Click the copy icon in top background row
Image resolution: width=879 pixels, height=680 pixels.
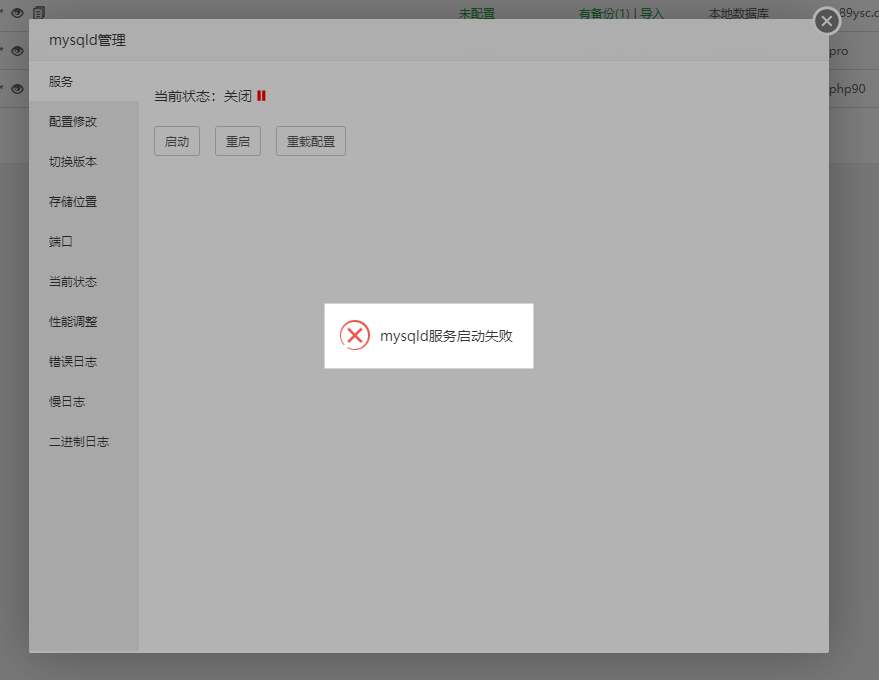coord(39,12)
